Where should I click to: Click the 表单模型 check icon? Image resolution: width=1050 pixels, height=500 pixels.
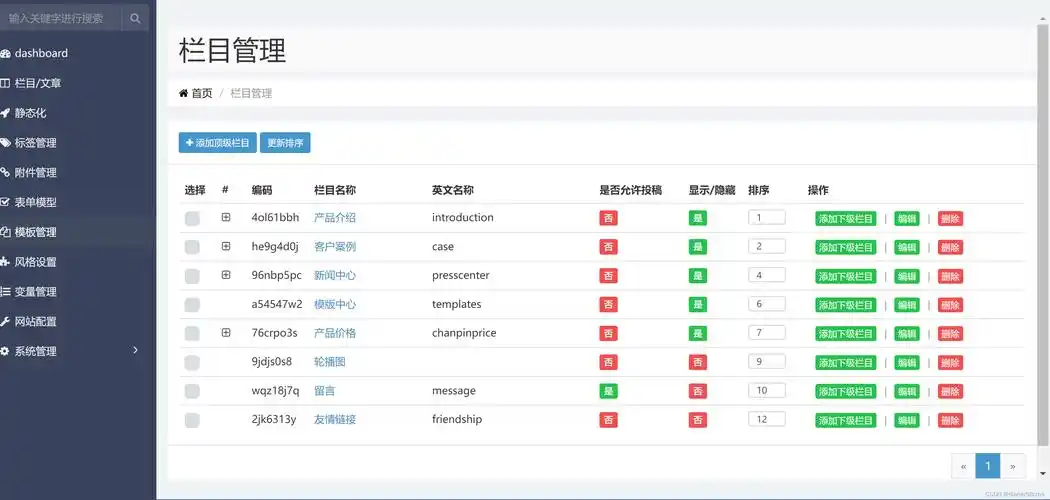(5, 202)
